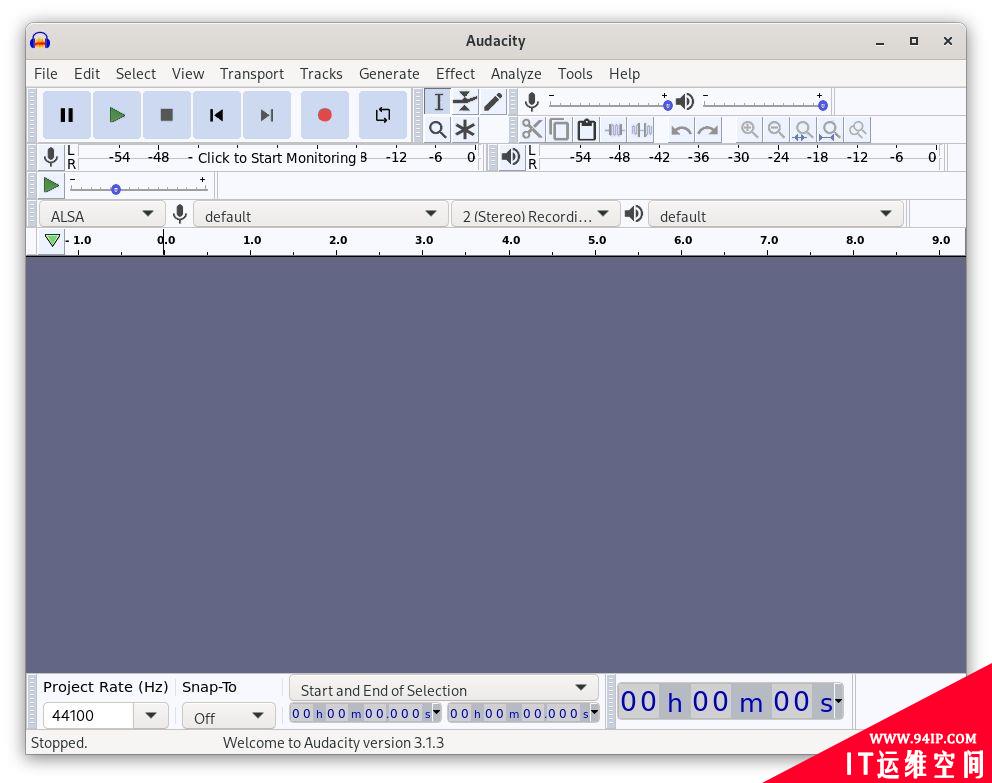Click the Silence audio selection icon
992x783 pixels.
point(642,130)
